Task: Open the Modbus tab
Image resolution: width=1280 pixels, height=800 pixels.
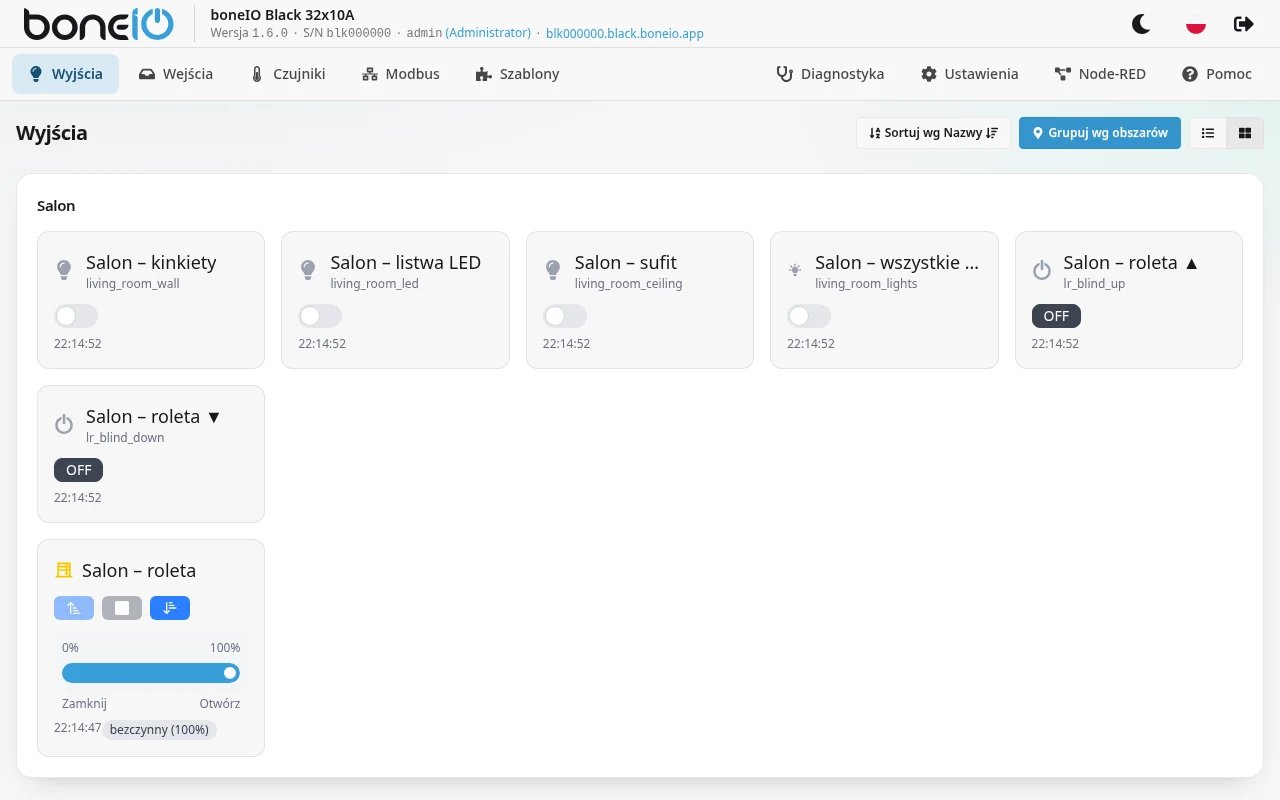Action: click(401, 74)
